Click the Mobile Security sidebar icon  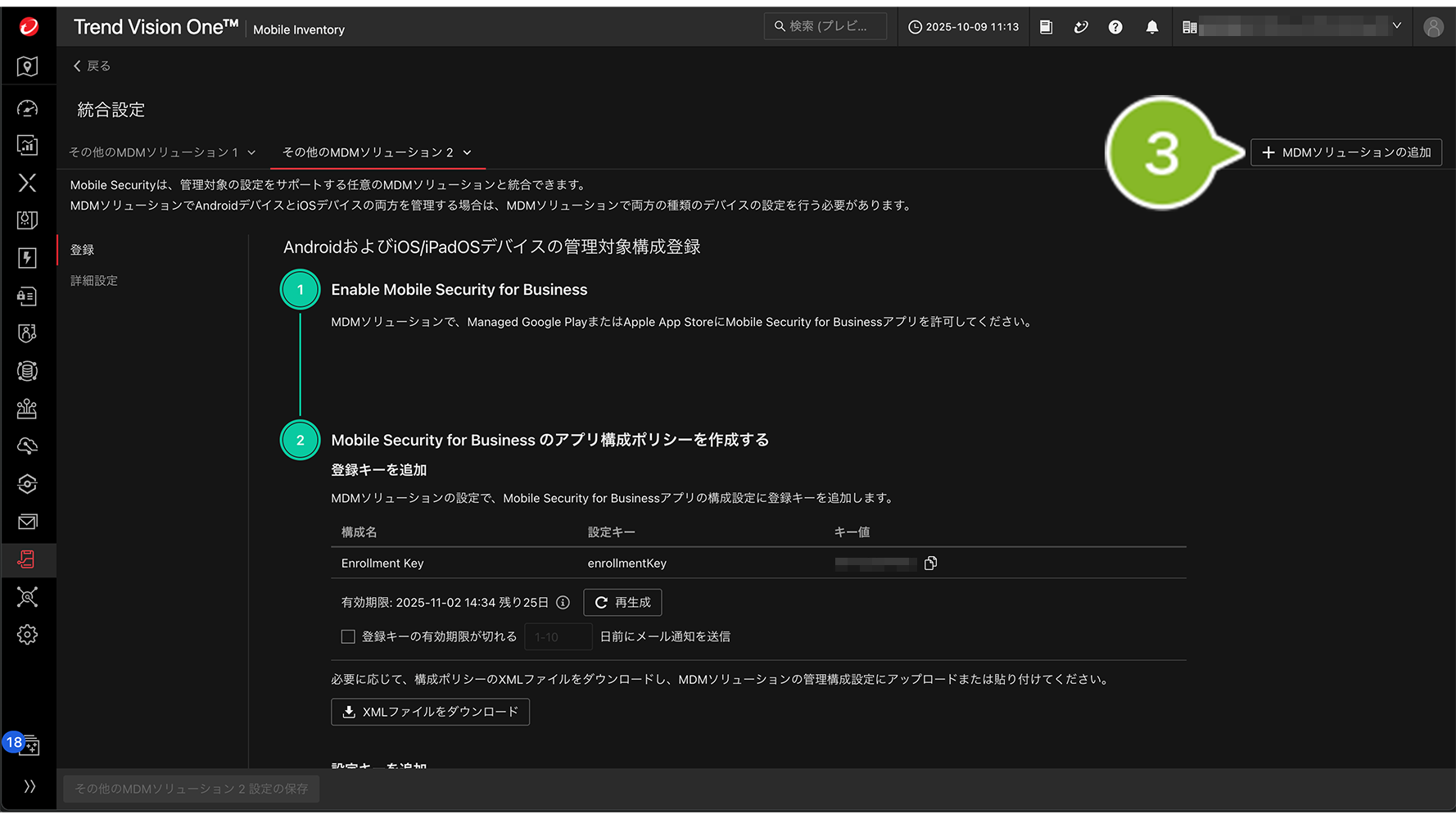point(27,559)
